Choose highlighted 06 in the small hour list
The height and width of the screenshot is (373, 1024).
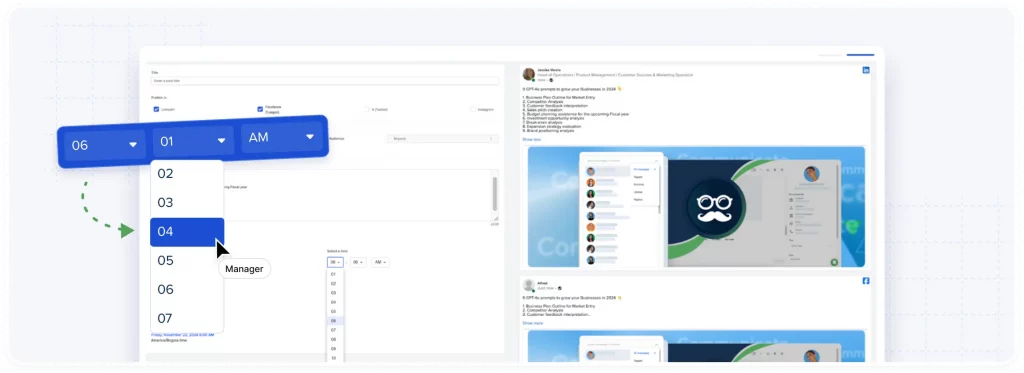pos(335,321)
